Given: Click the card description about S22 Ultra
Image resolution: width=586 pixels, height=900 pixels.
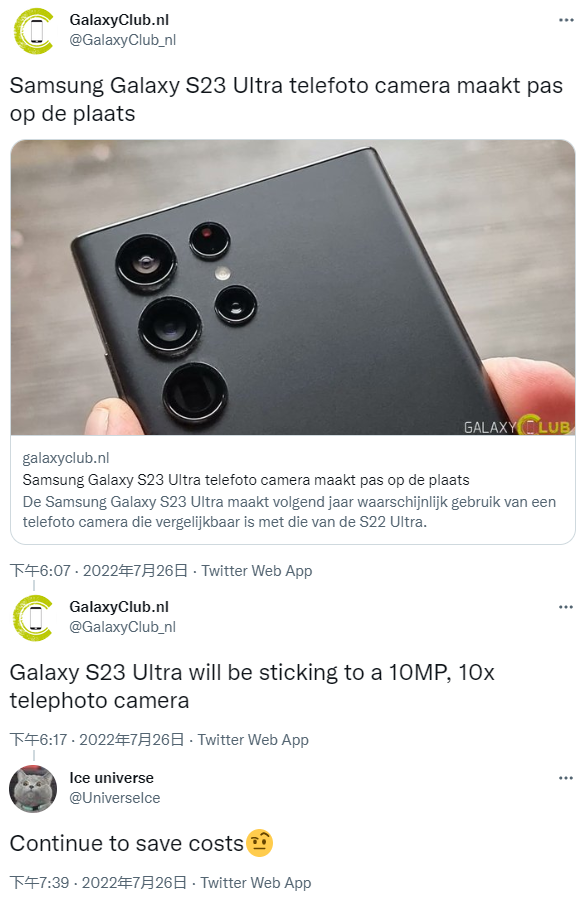Looking at the screenshot, I should [289, 512].
